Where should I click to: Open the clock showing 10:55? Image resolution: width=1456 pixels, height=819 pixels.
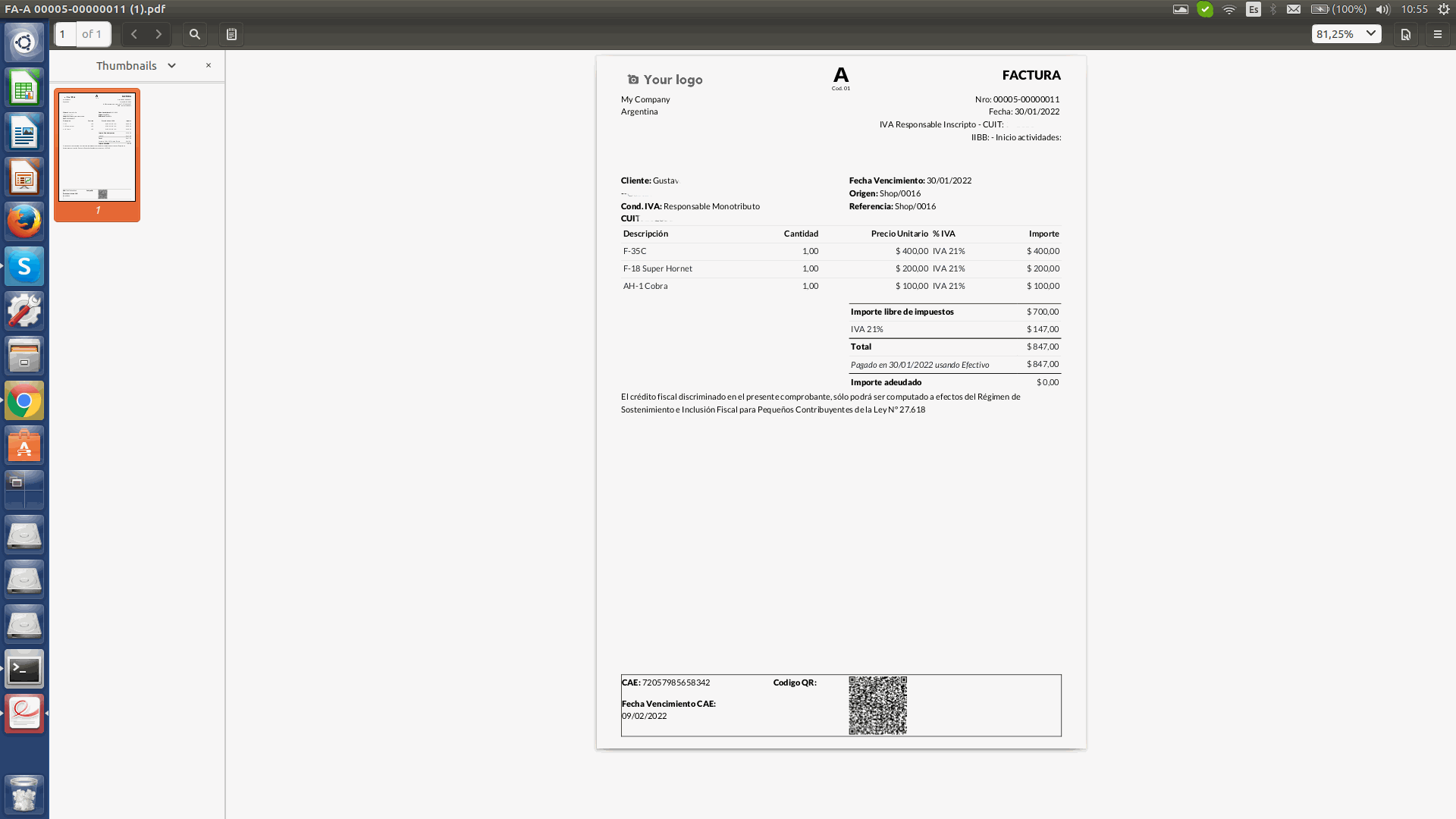[x=1414, y=9]
